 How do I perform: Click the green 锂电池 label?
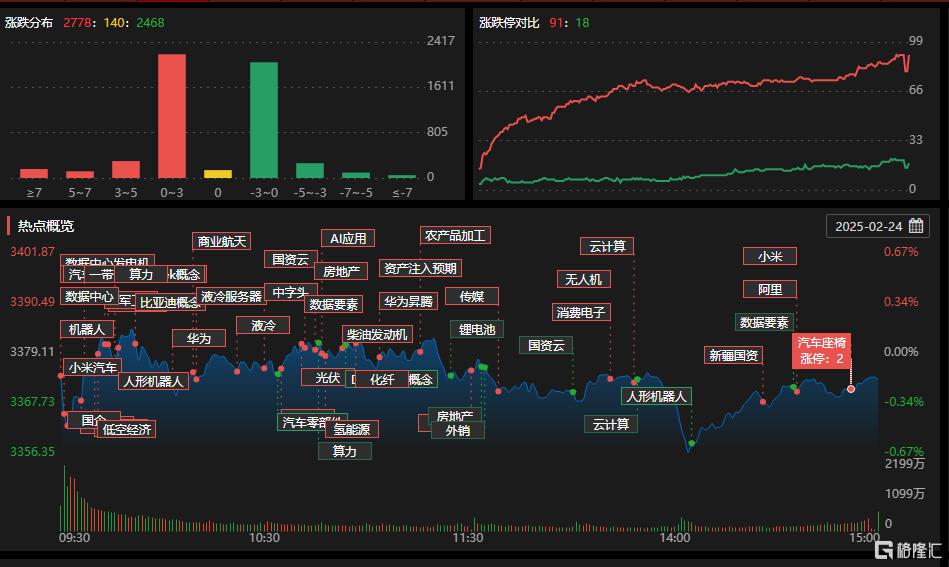click(477, 329)
